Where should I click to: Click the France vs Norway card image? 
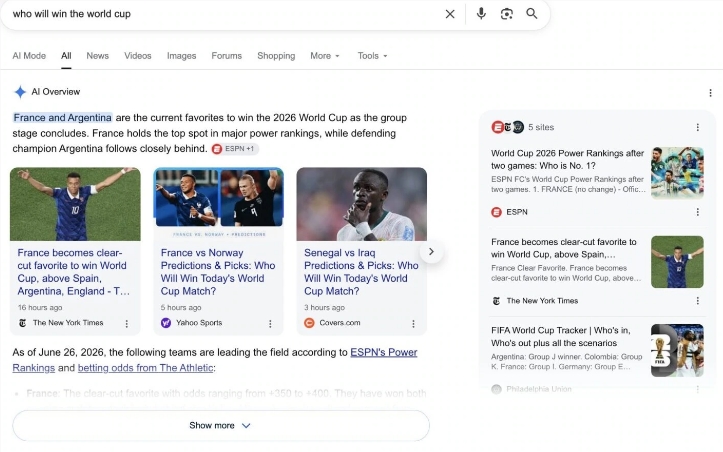(219, 204)
